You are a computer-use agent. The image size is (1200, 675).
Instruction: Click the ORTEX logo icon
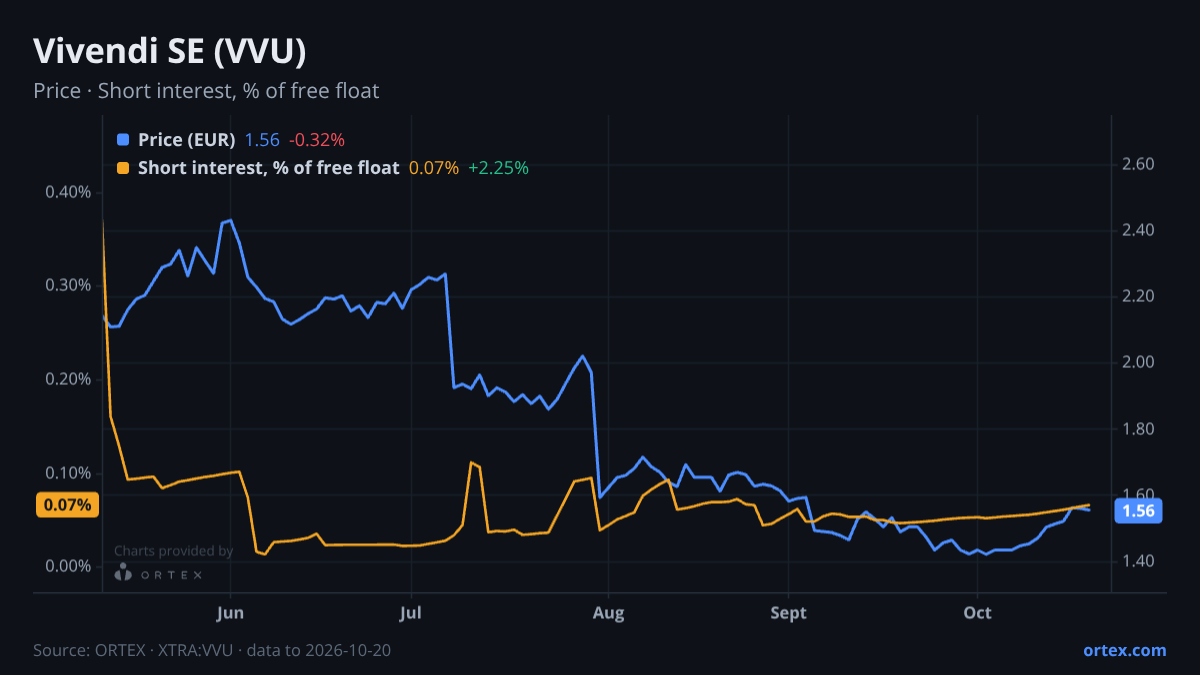123,572
